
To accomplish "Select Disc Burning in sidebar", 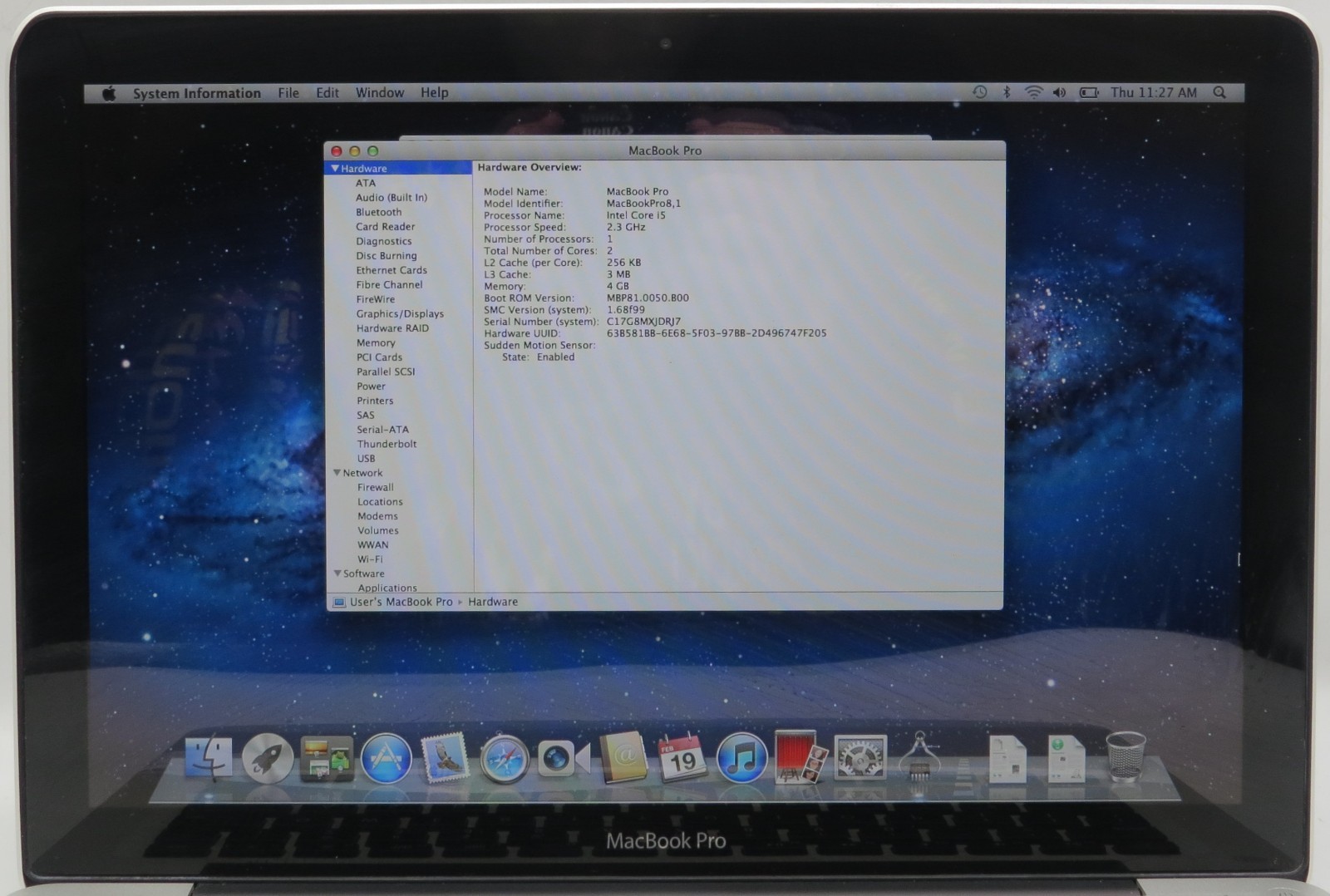I will (387, 255).
